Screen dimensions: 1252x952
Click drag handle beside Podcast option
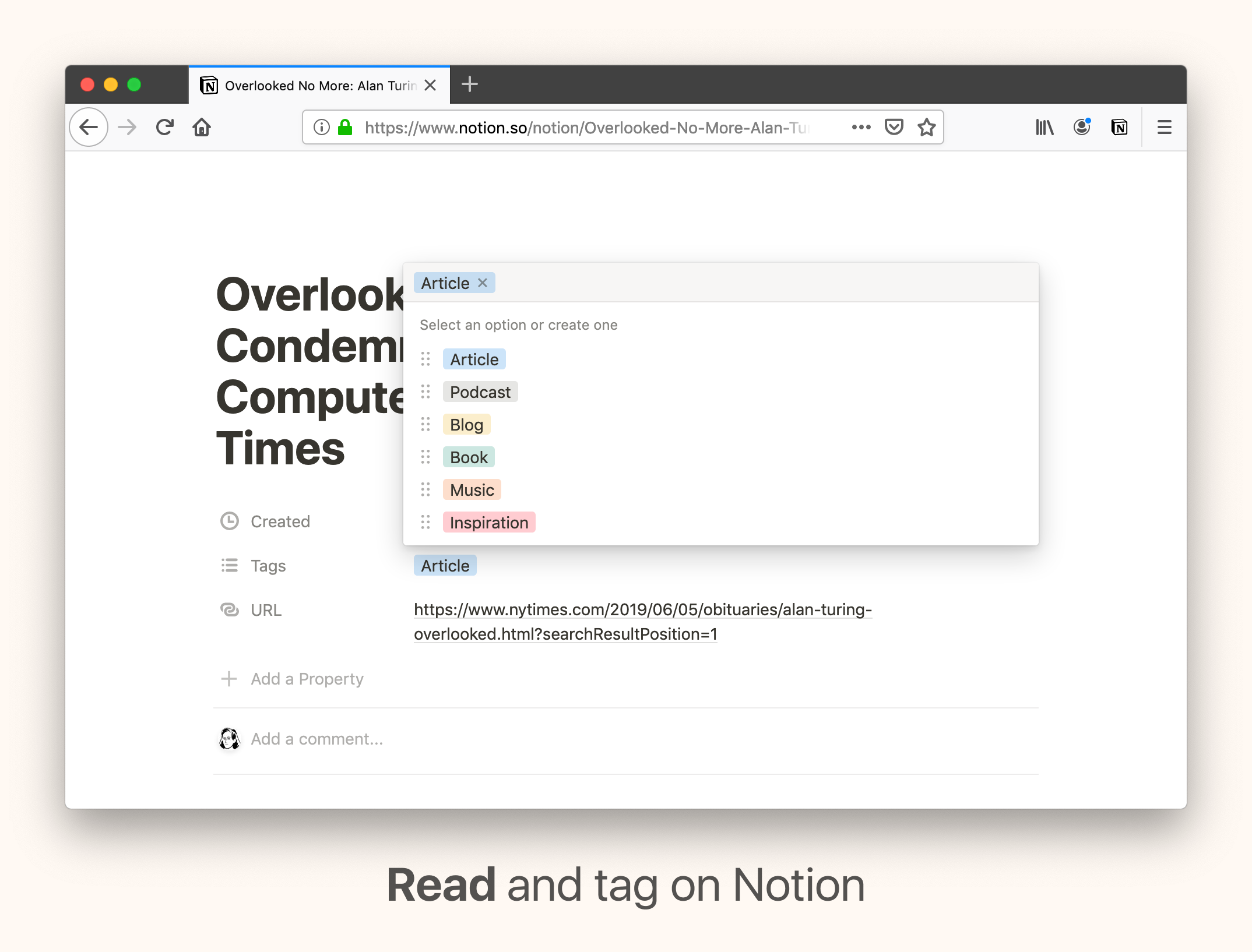point(425,392)
